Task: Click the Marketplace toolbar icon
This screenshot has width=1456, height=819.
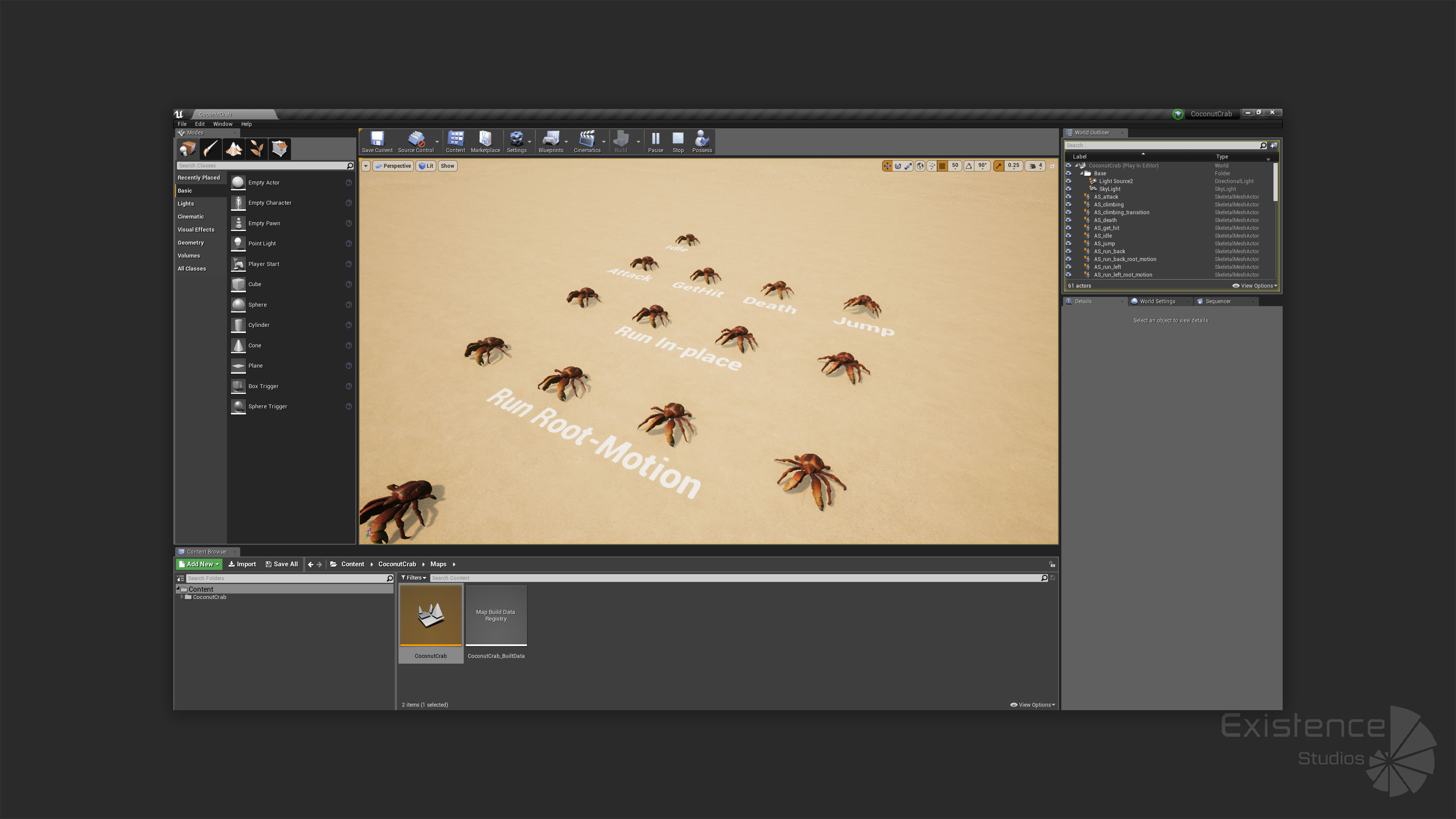Action: pyautogui.click(x=485, y=141)
